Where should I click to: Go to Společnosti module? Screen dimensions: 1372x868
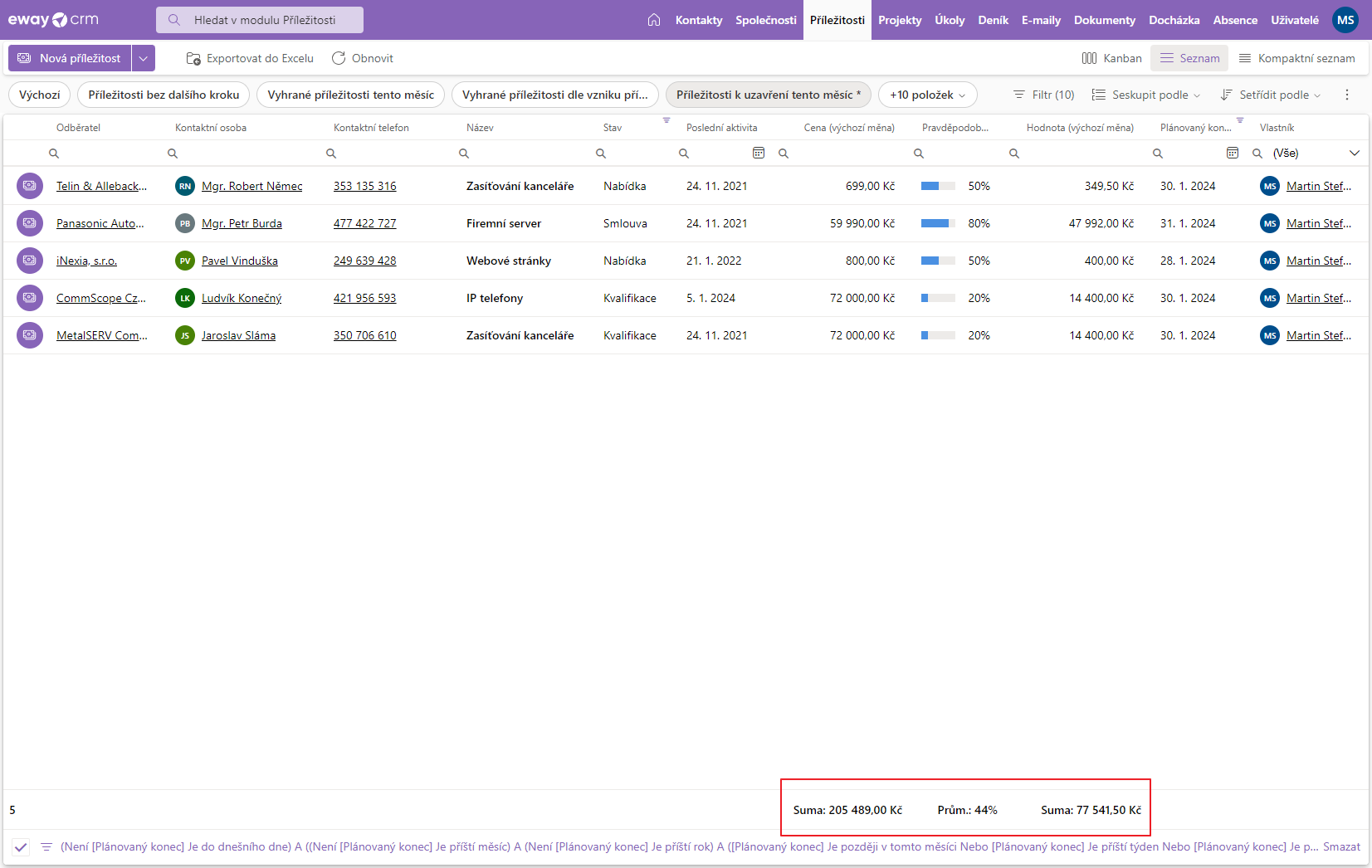(766, 20)
